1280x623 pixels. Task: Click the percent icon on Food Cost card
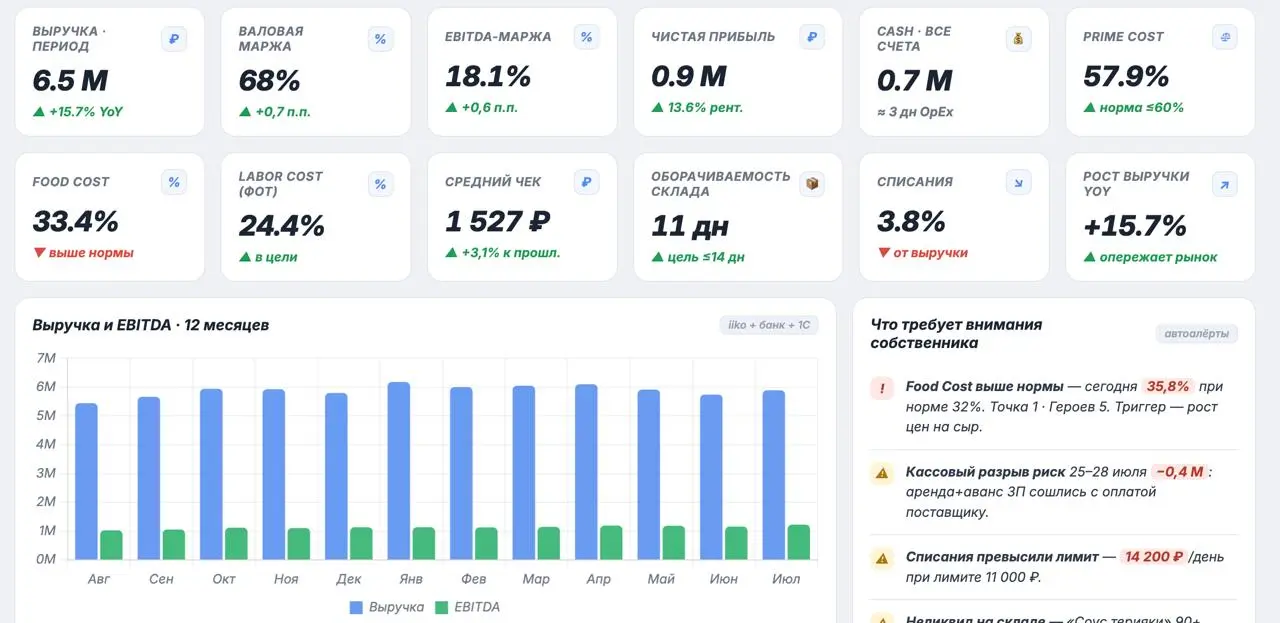pyautogui.click(x=174, y=182)
